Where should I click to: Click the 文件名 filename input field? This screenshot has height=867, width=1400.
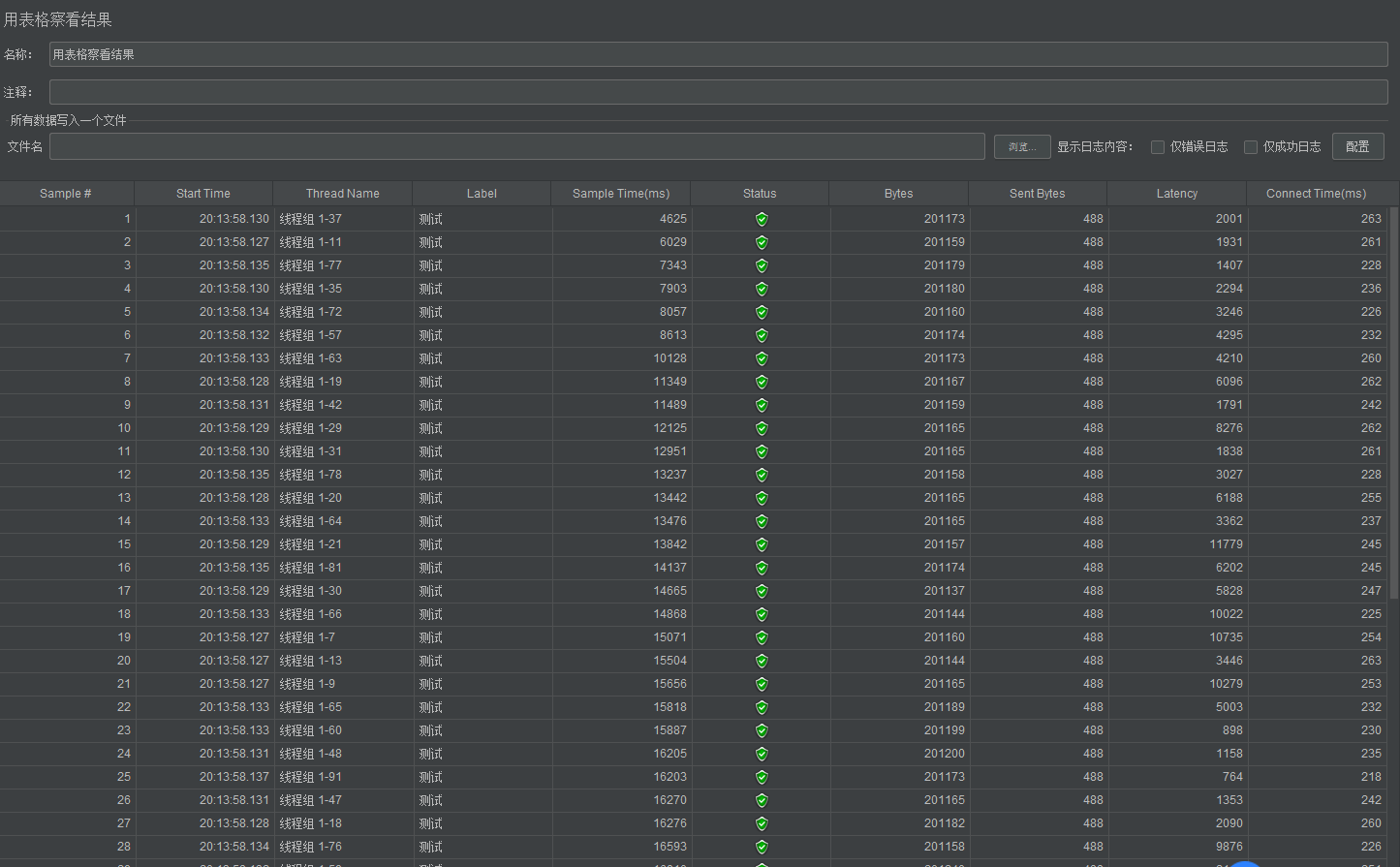coord(517,146)
